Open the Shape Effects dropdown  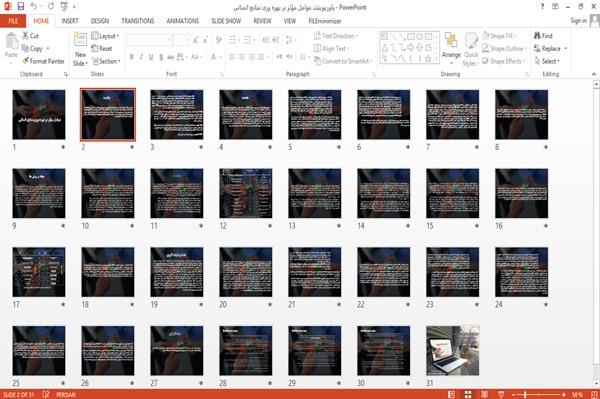[504, 61]
